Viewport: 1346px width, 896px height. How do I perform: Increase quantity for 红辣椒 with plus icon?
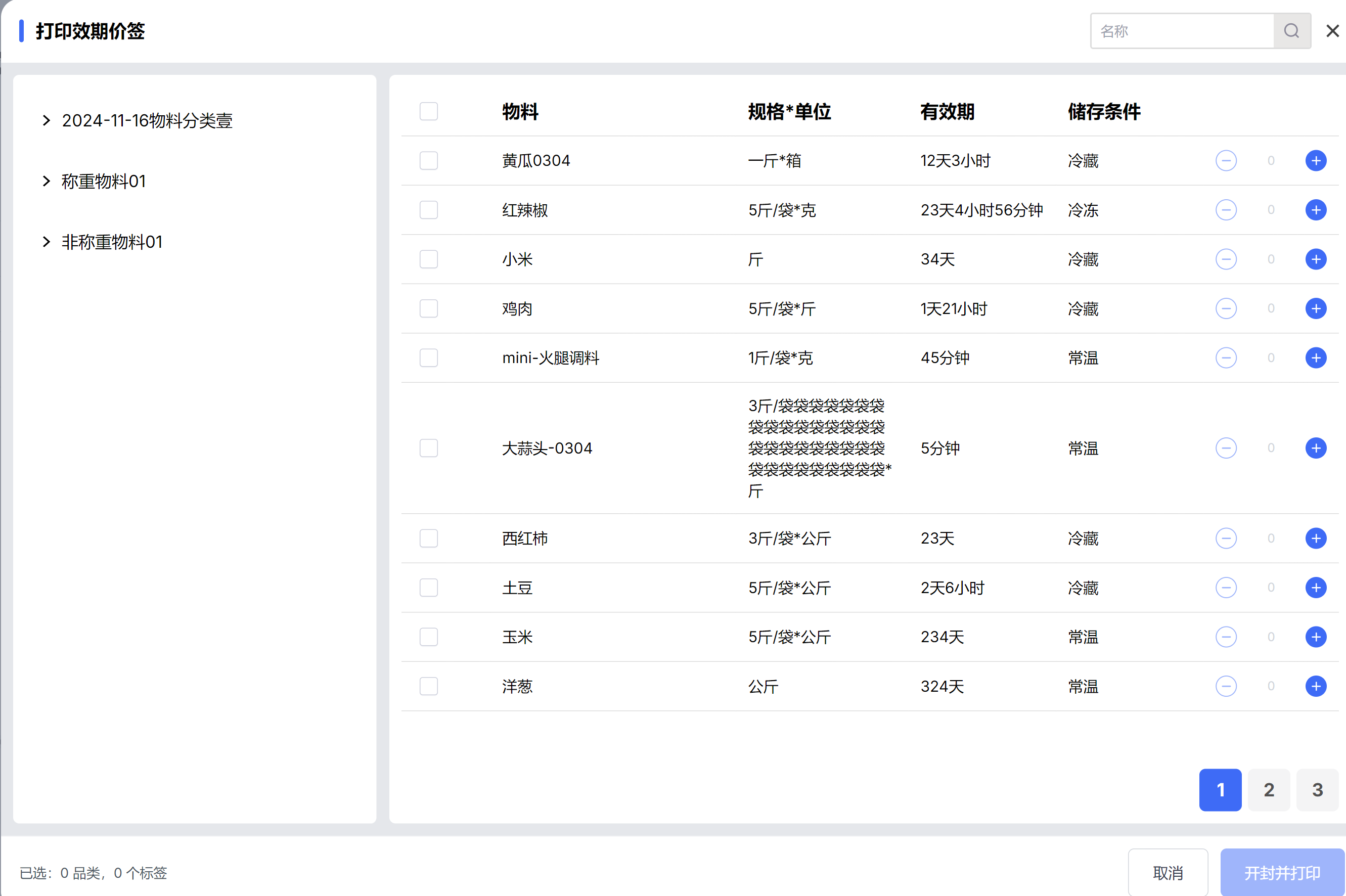click(x=1316, y=210)
